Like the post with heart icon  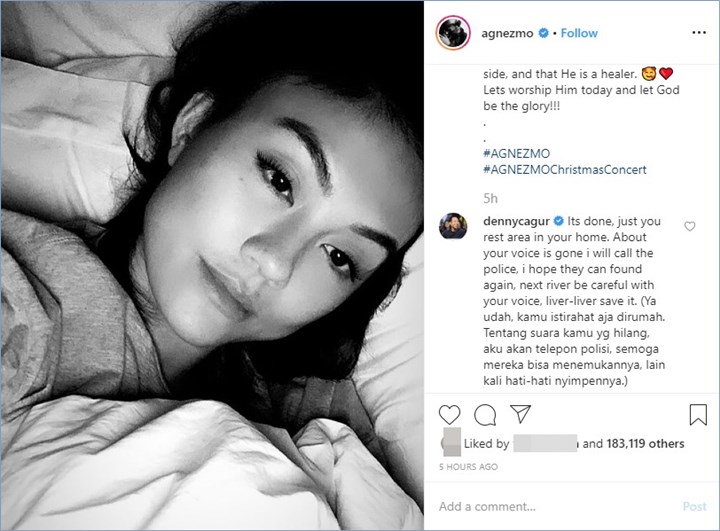449,415
